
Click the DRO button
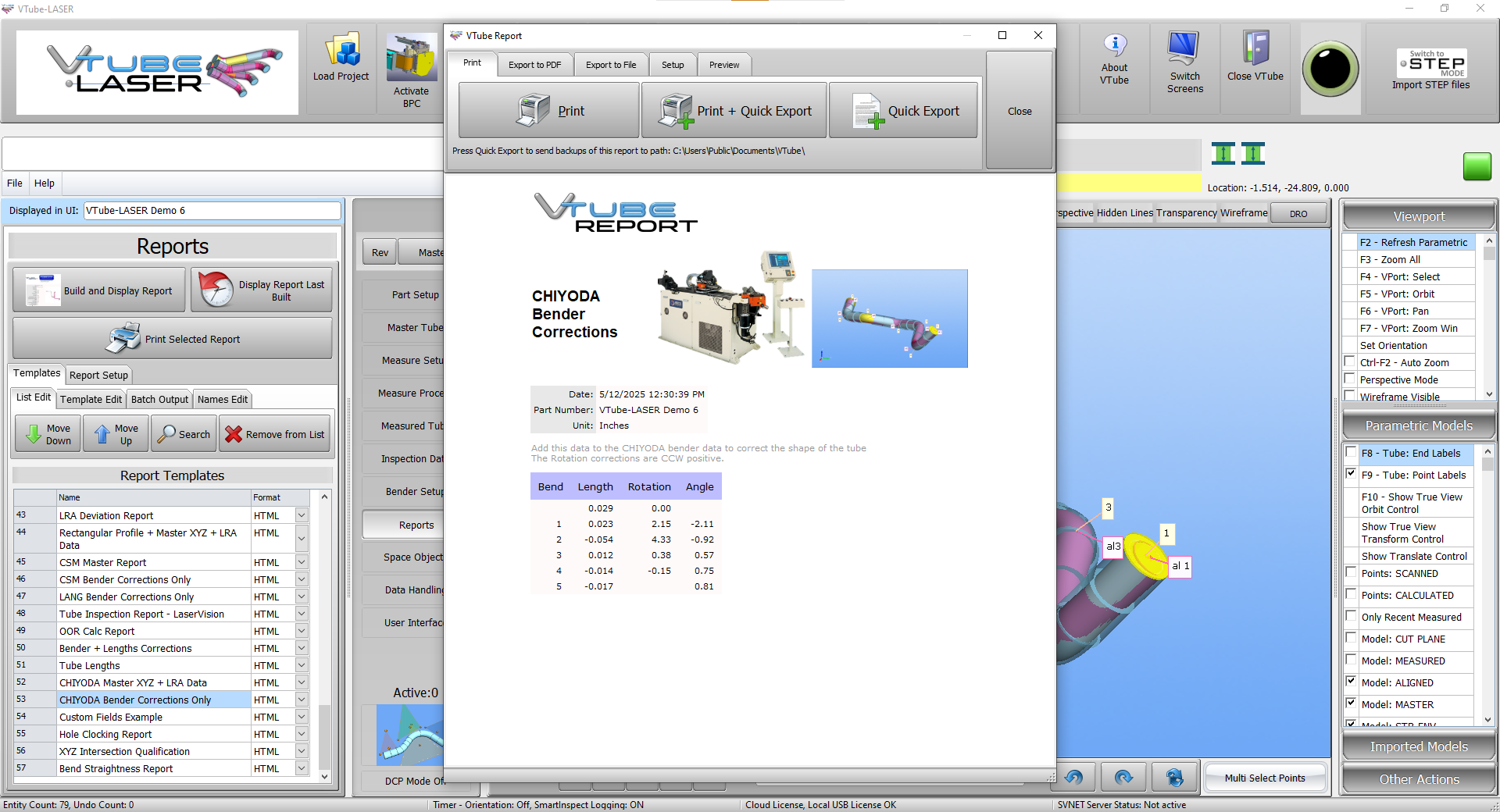point(1298,213)
